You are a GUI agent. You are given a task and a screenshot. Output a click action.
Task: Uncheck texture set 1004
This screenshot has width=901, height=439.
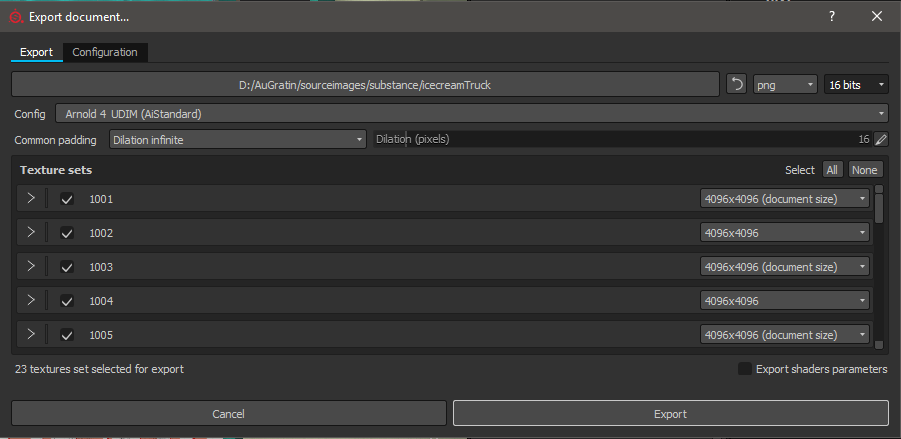coord(67,301)
